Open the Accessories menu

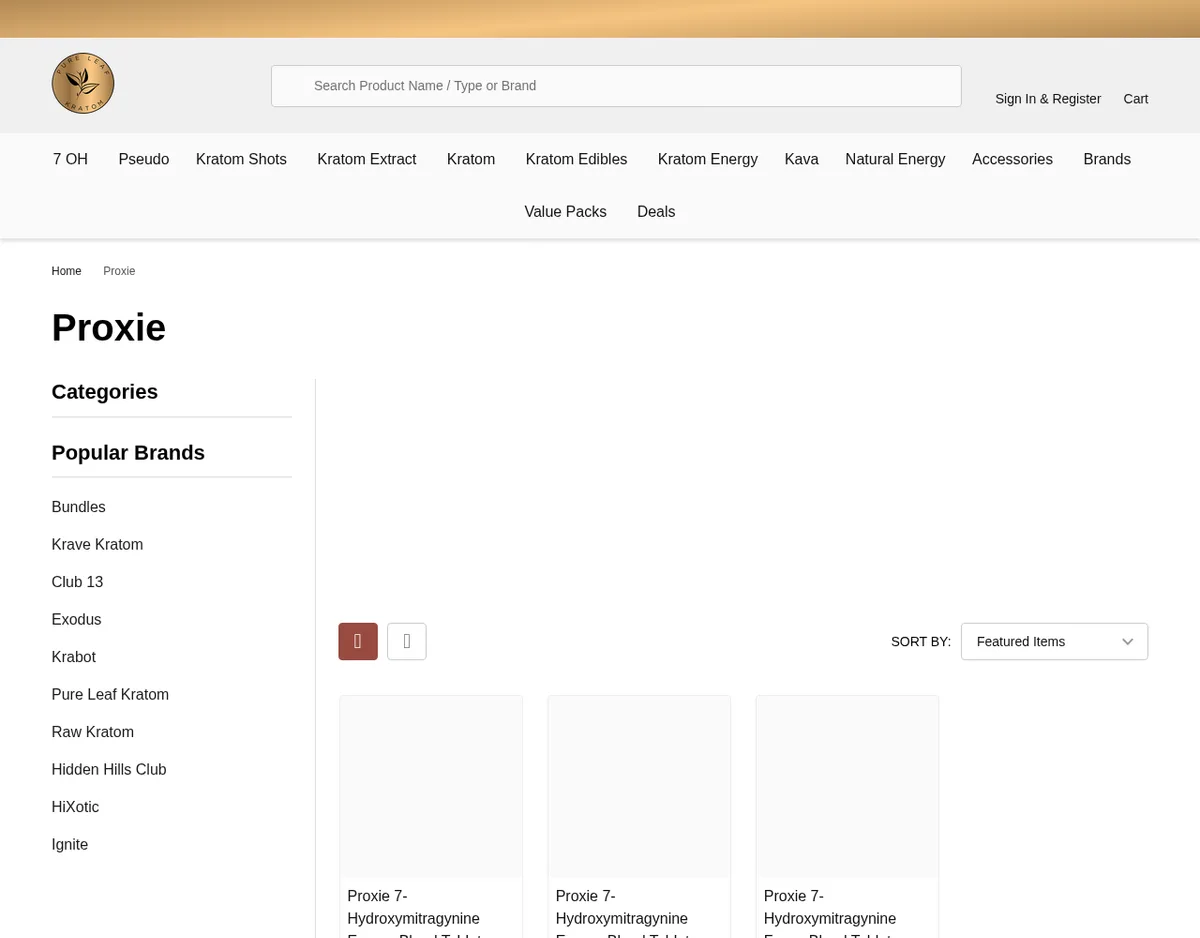(1012, 159)
